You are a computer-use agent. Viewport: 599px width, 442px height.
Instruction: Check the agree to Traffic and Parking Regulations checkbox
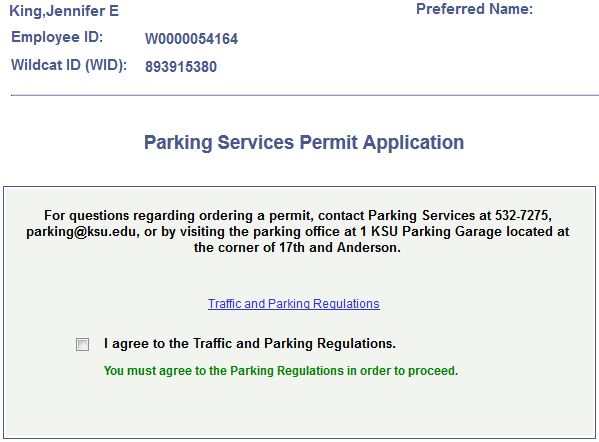(82, 344)
